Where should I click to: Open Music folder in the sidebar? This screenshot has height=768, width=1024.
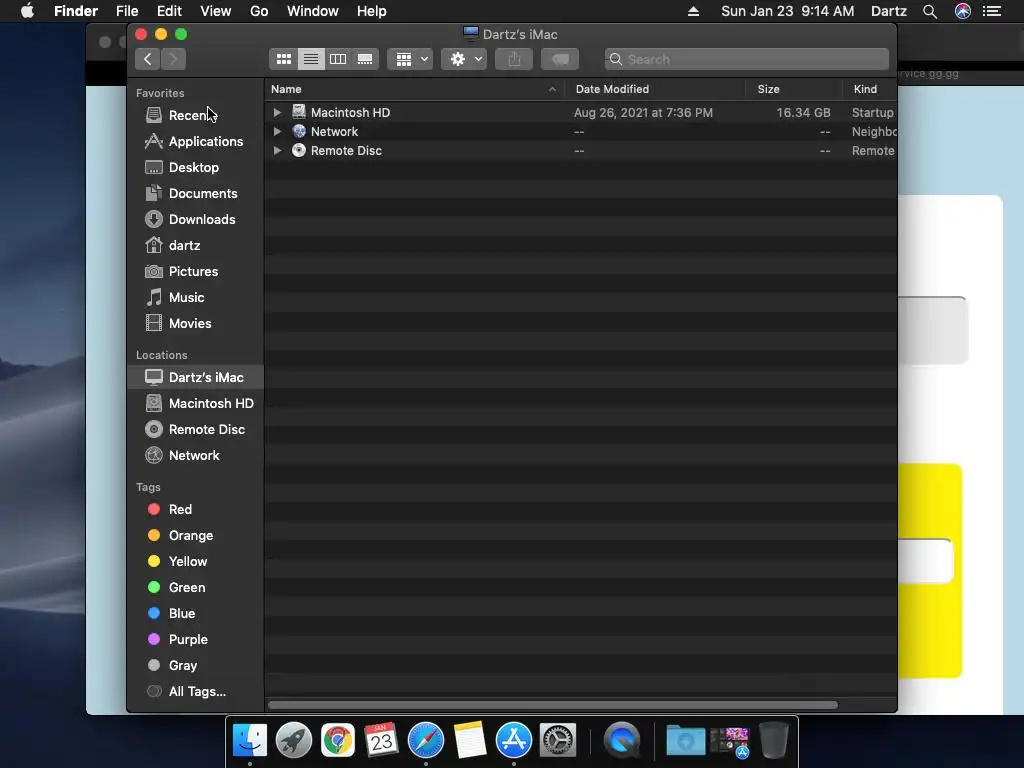coord(195,297)
